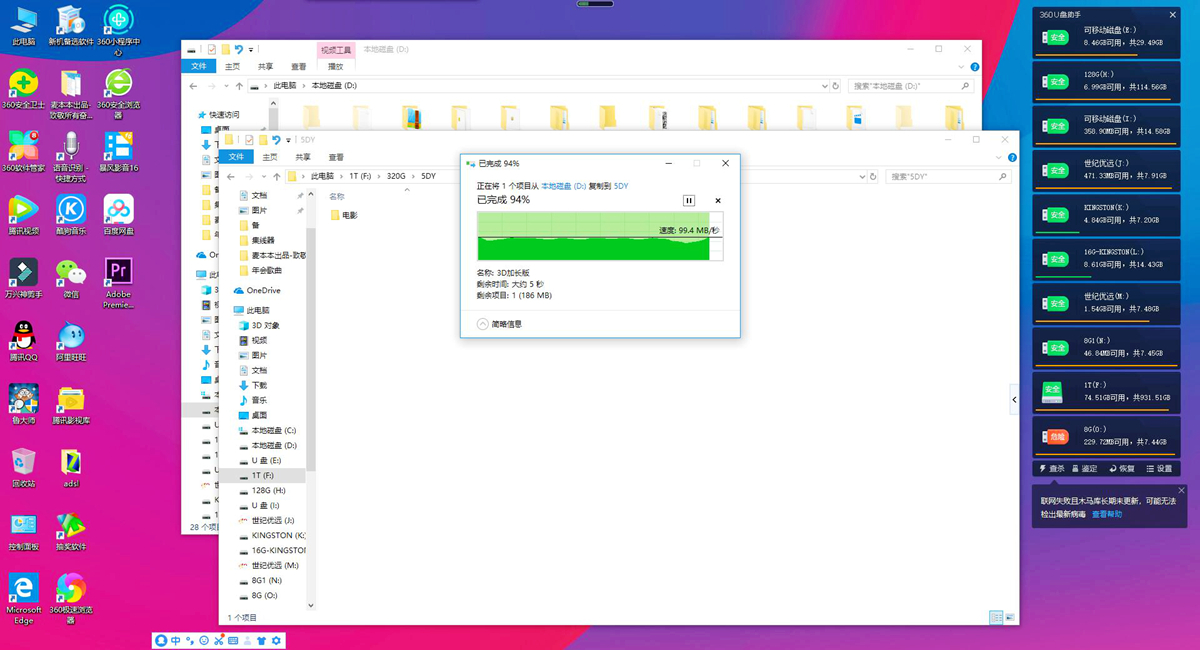Open the 共享 tab in 5DY window
The height and width of the screenshot is (650, 1200).
303,157
